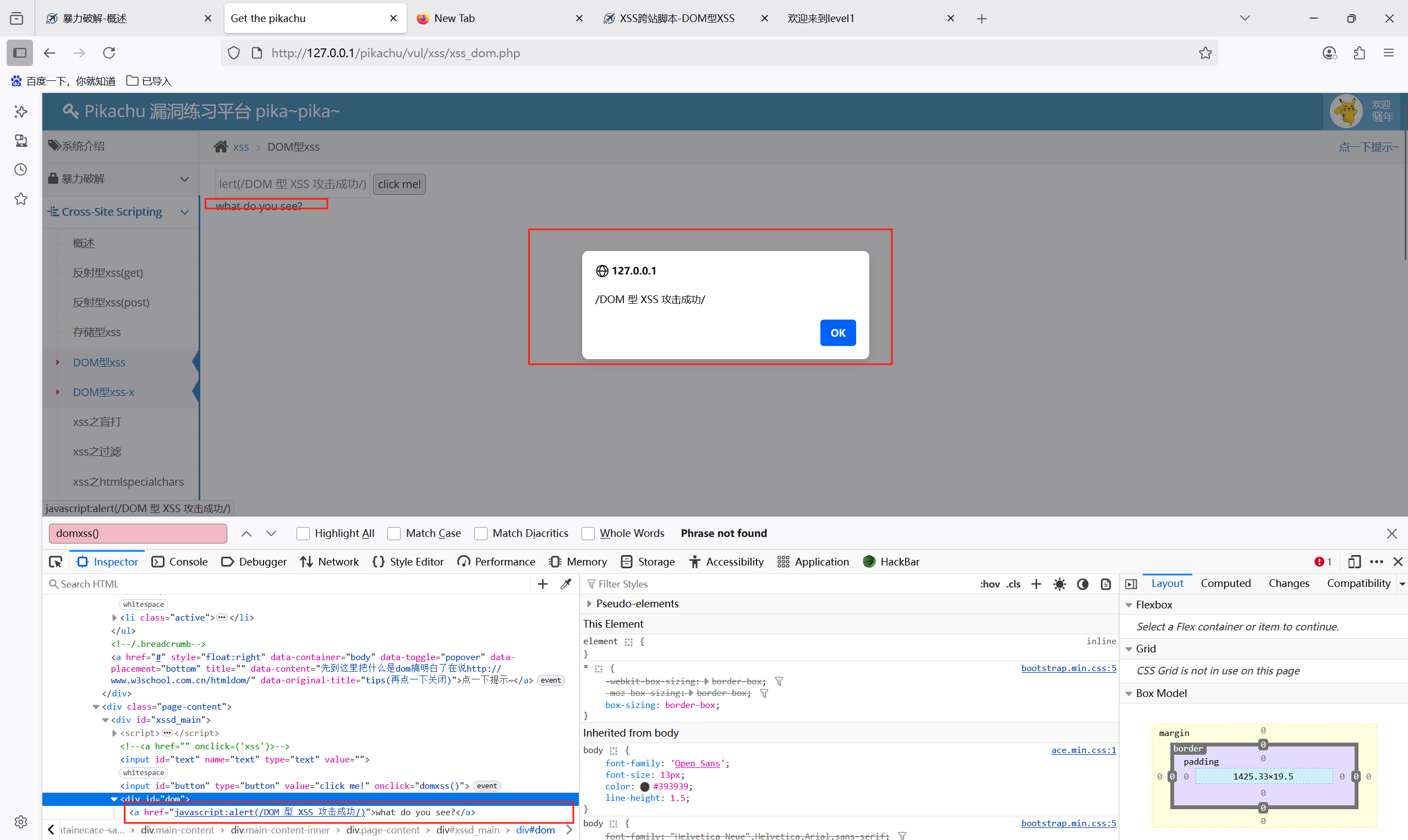Click the #393939 color swatch
The image size is (1408, 840).
coord(644,786)
